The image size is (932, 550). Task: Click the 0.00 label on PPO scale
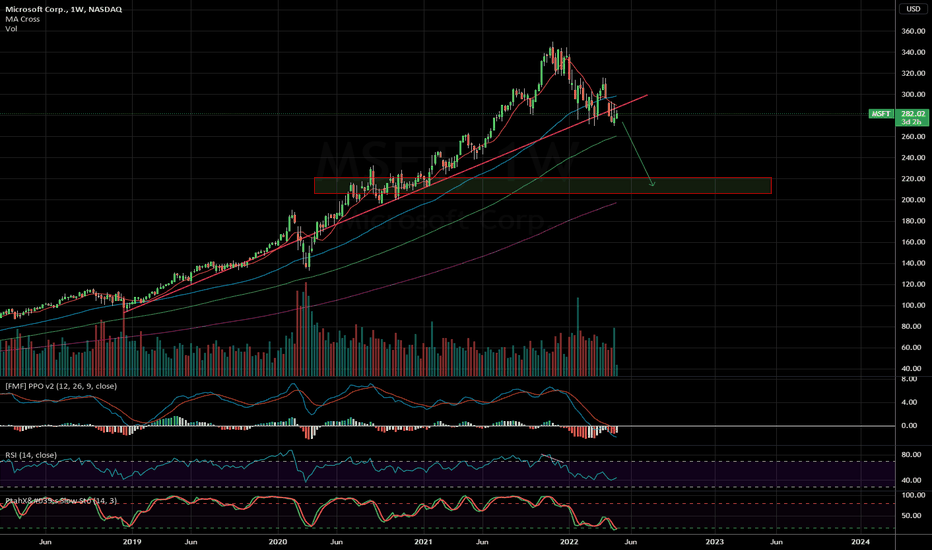click(909, 426)
